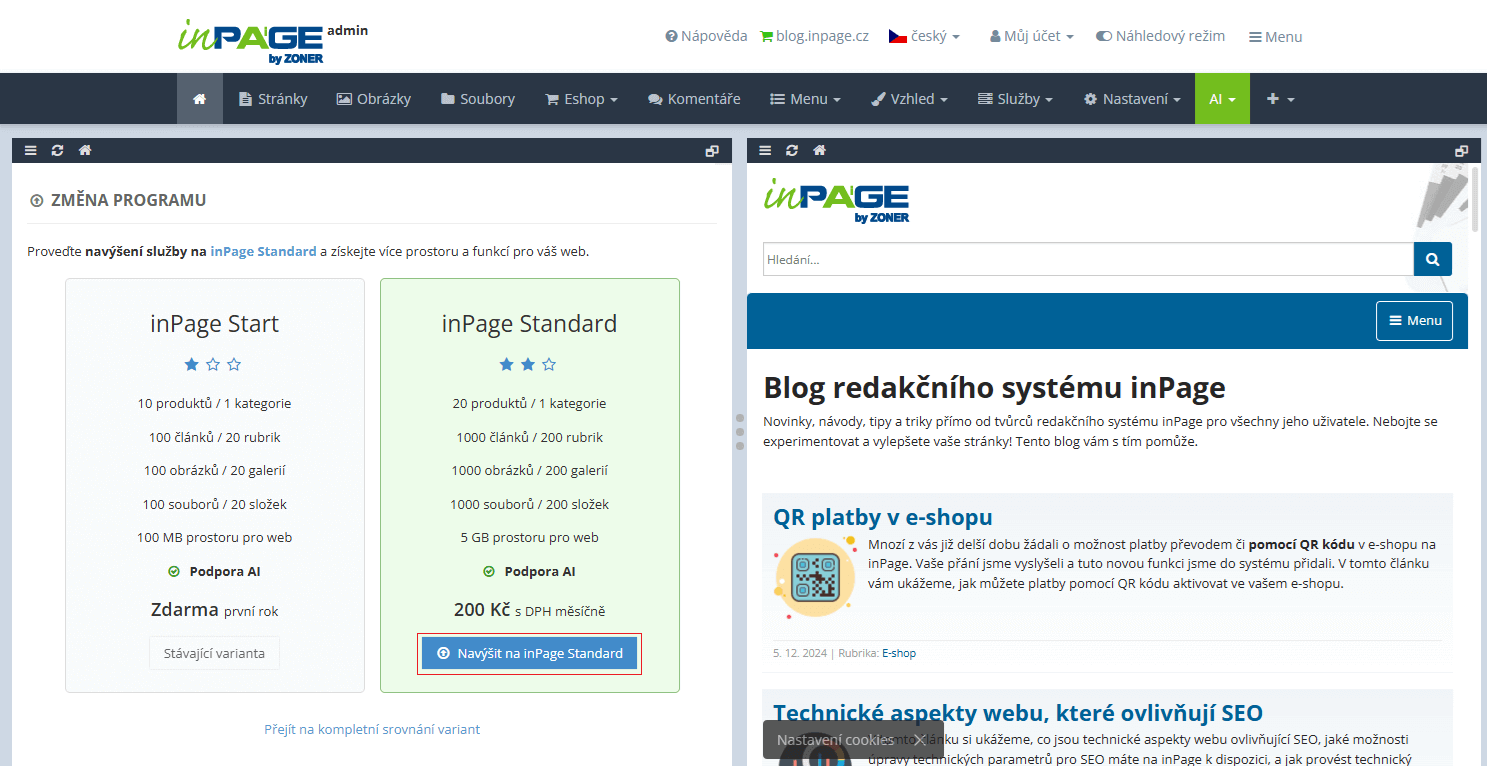Image resolution: width=1487 pixels, height=766 pixels.
Task: Click the inPage Start plan title
Action: pos(215,324)
